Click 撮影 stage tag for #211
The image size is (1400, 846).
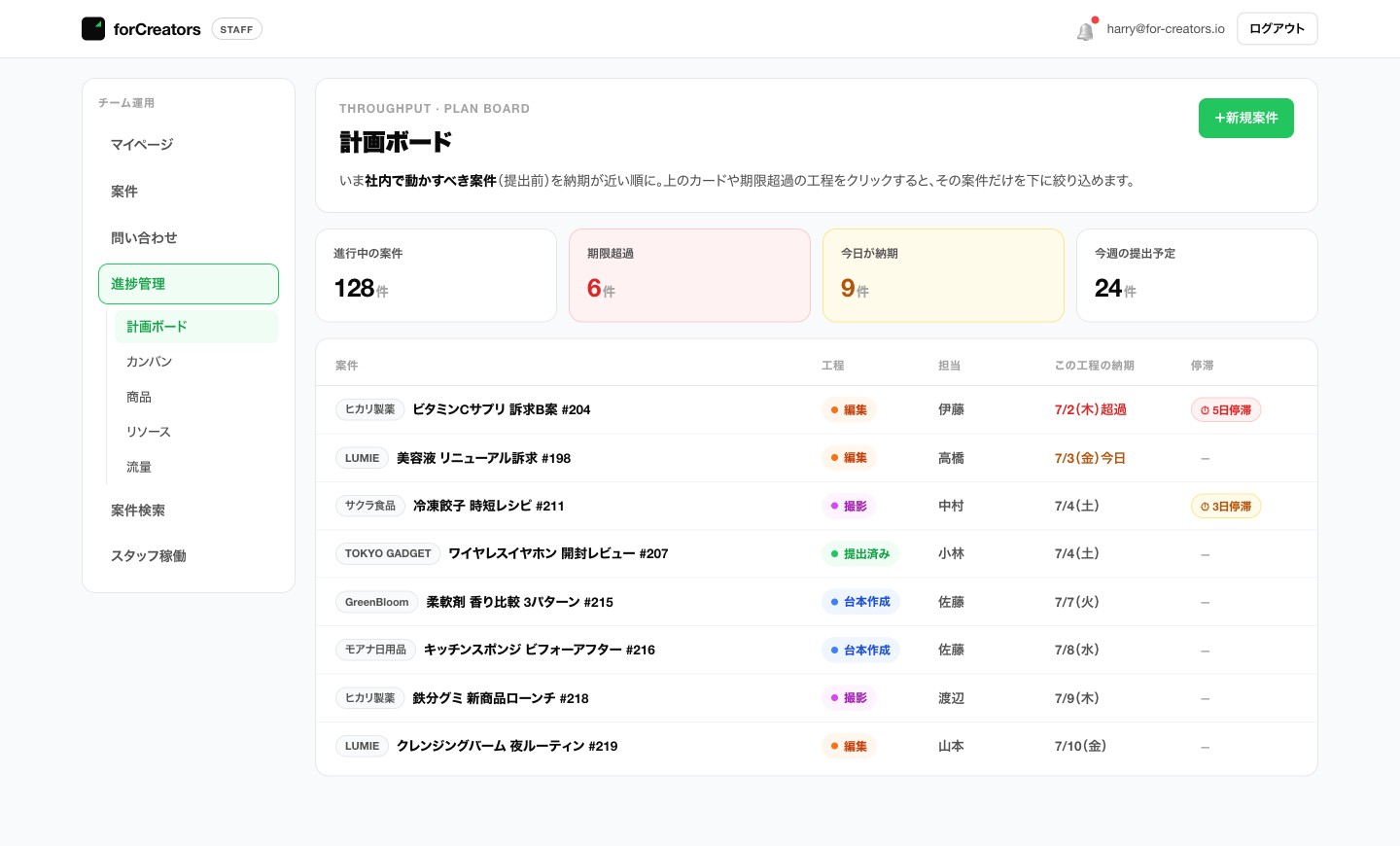[x=849, y=506]
